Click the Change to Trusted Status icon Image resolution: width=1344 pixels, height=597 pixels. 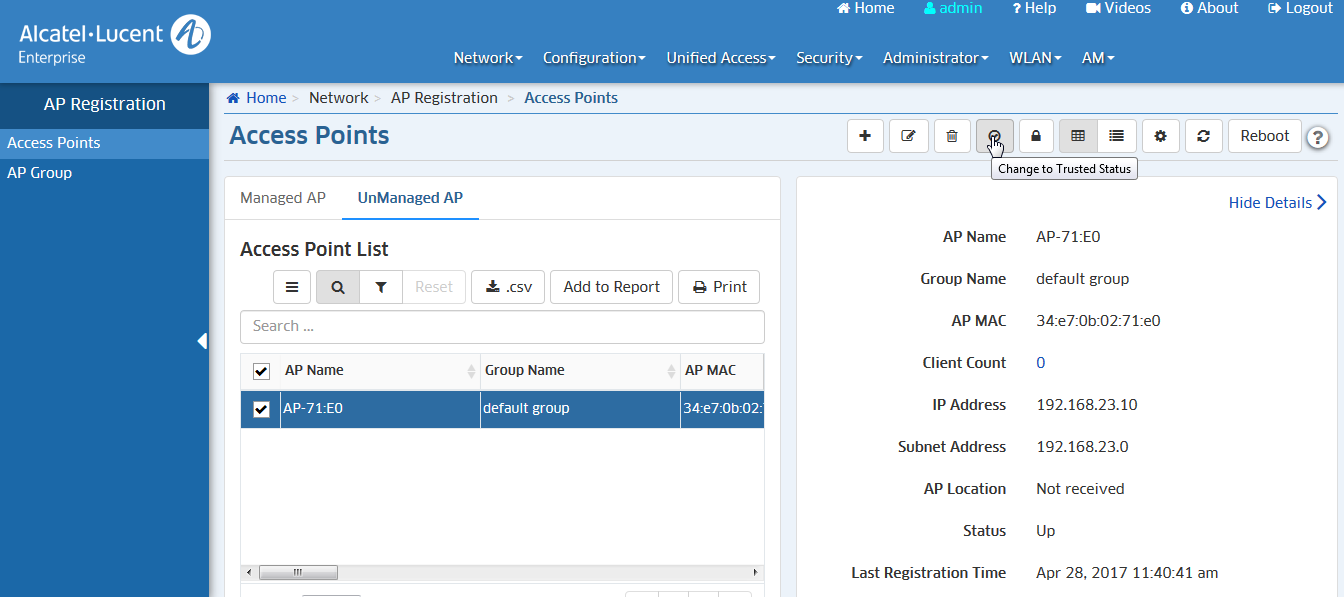[995, 136]
